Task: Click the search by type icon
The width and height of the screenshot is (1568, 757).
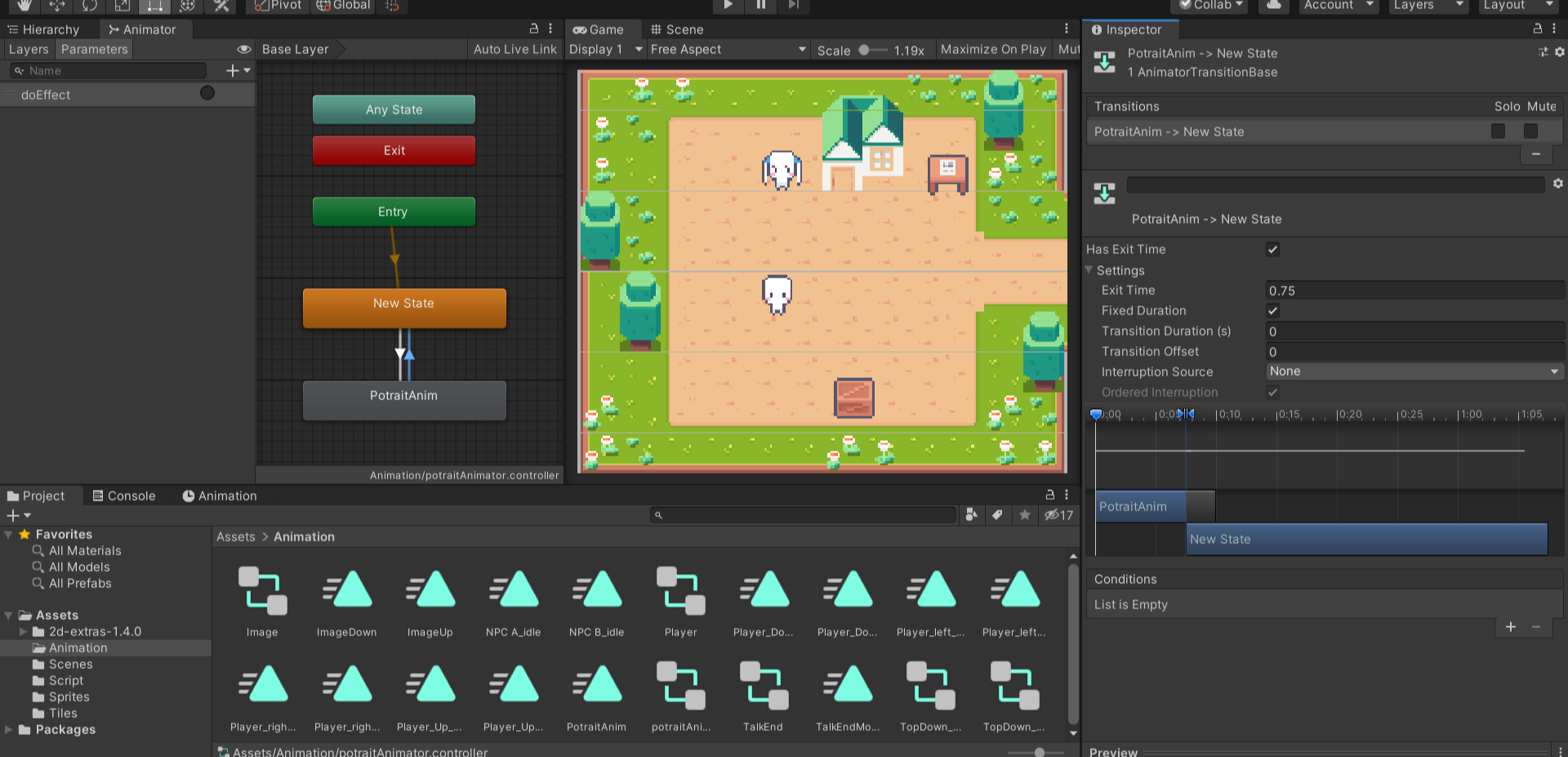Action: coord(971,514)
